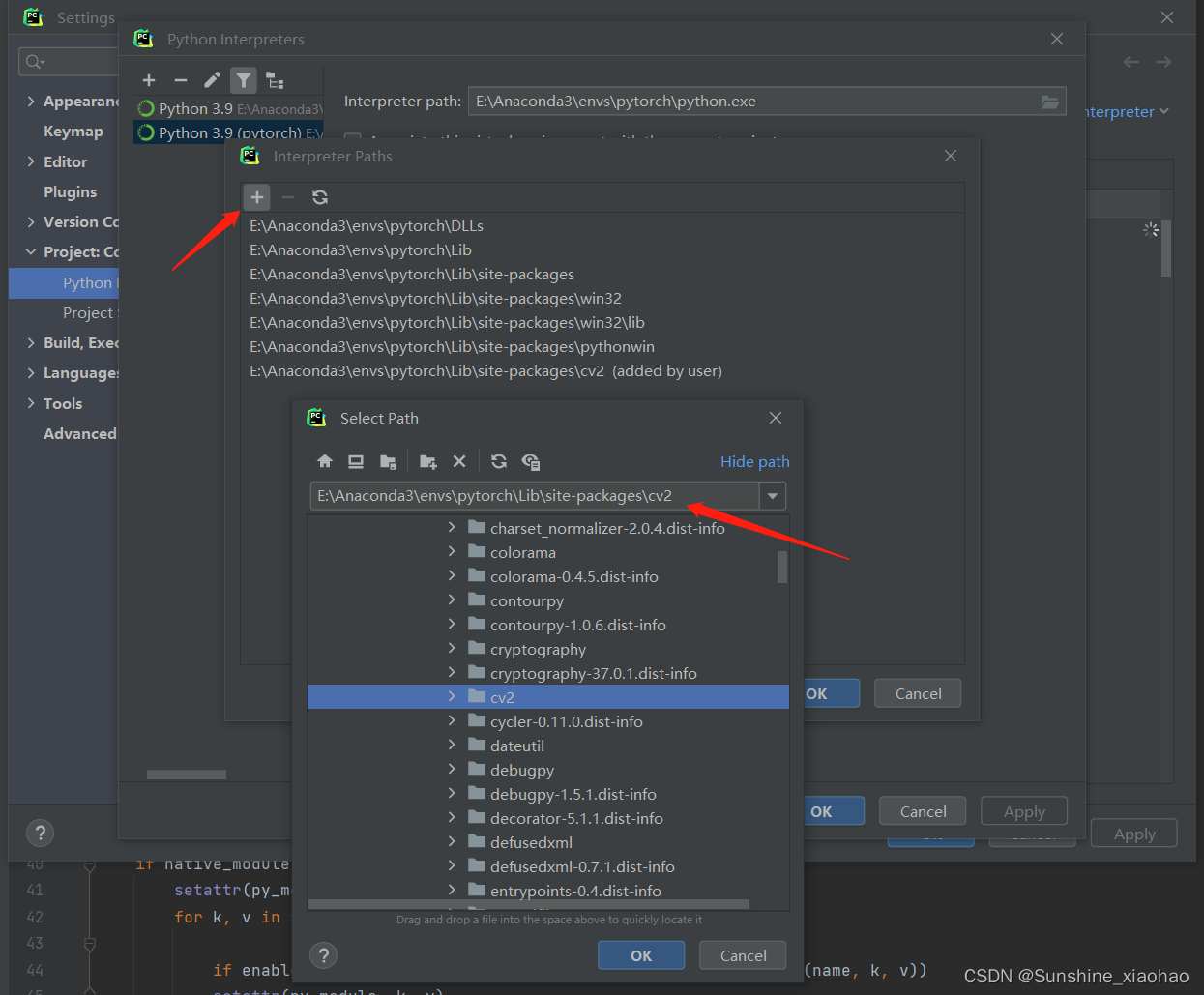Screen dimensions: 1204x995
Task: Click the fold marker on code line 43
Action: coord(89,943)
